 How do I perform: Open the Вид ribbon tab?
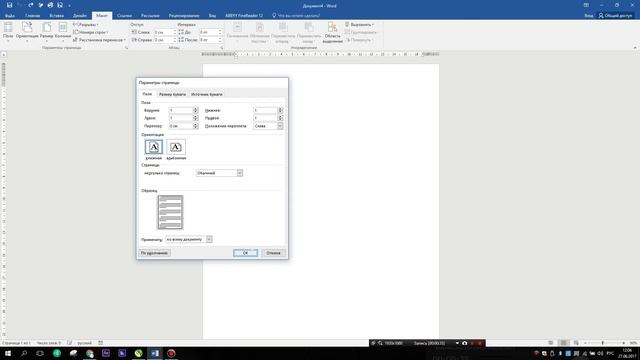[x=212, y=16]
